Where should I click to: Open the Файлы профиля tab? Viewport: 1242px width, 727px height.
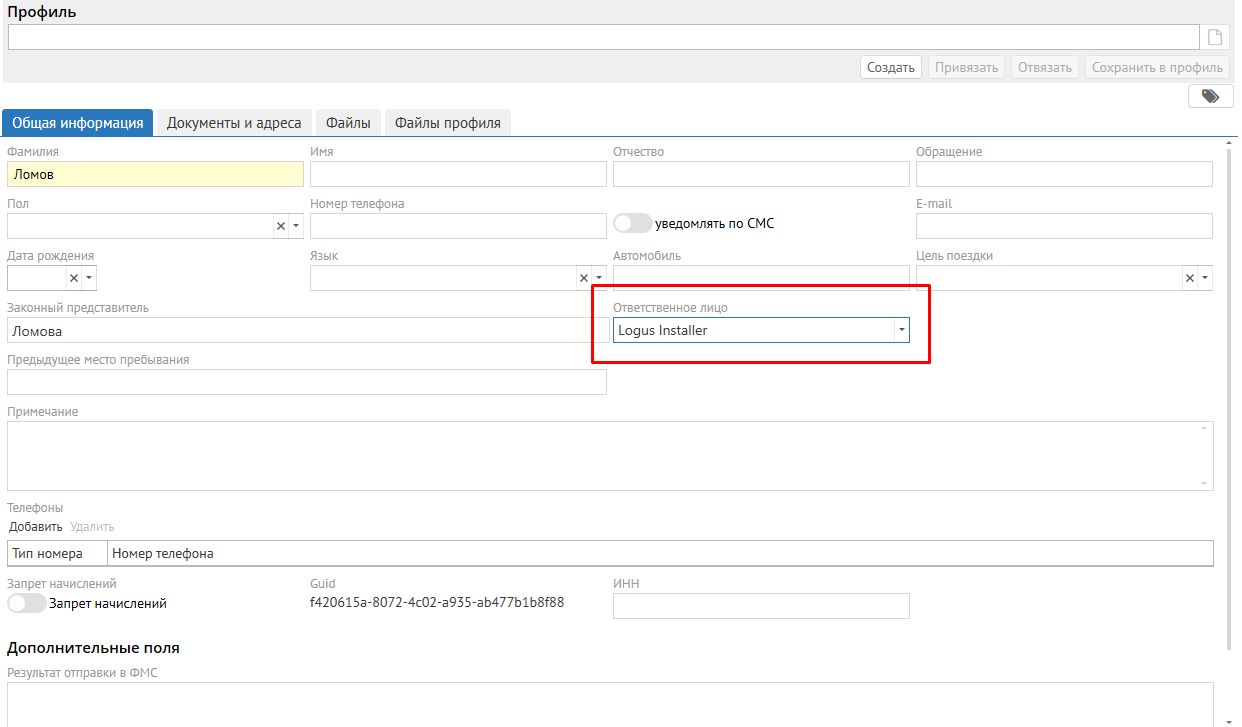click(447, 123)
